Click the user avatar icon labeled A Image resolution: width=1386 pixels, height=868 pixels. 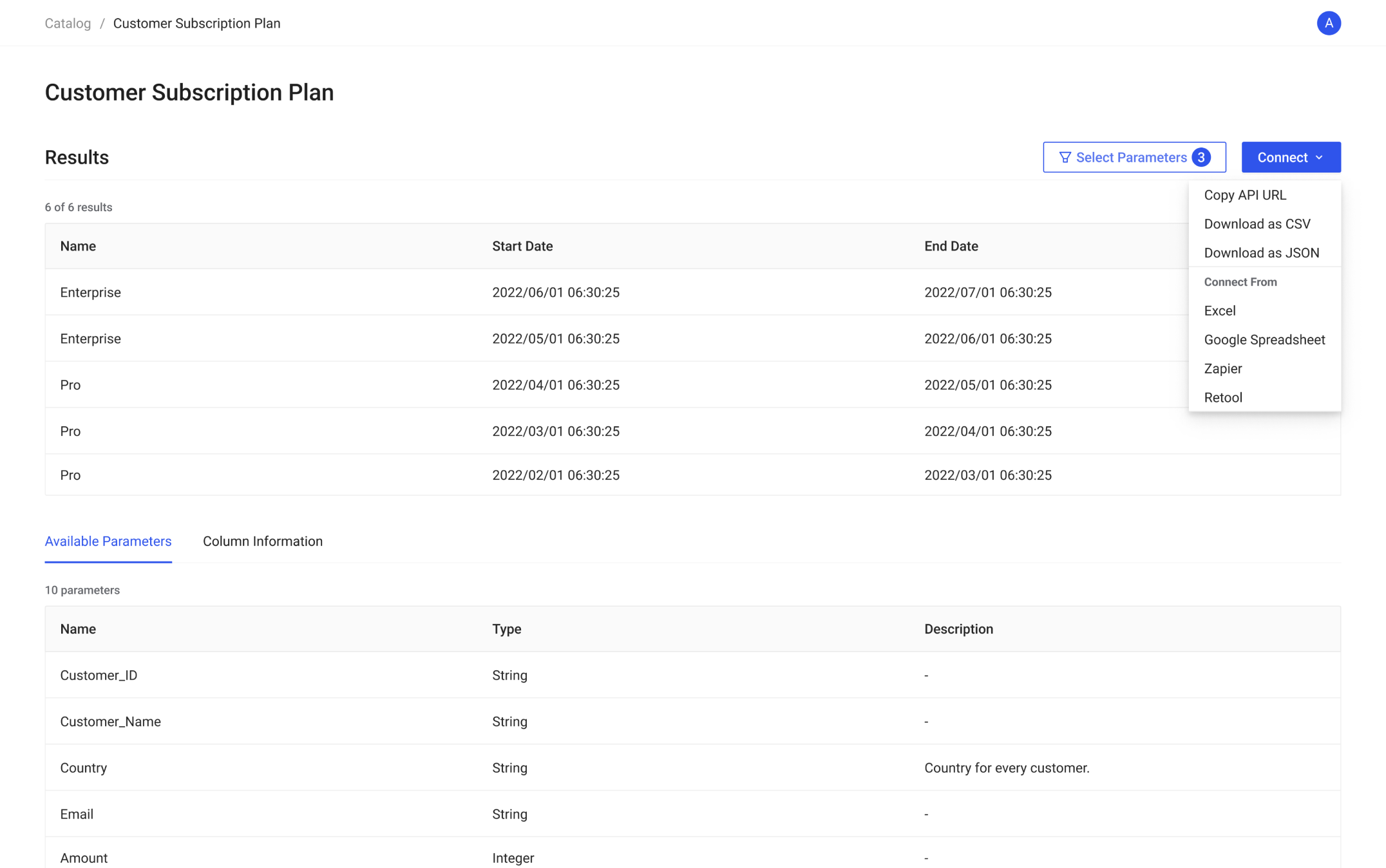(1328, 23)
